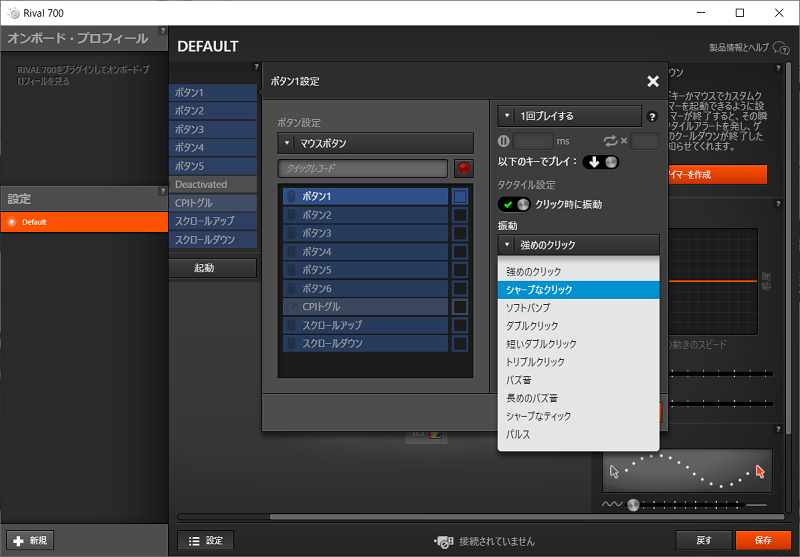
Task: Choose 短いダブルクリック from vibration list
Action: (579, 344)
